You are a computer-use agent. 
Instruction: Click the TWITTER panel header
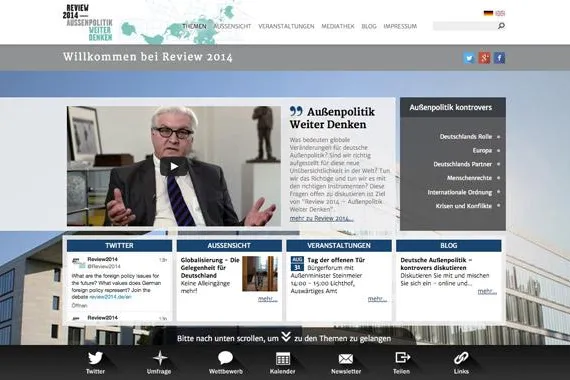coord(119,245)
